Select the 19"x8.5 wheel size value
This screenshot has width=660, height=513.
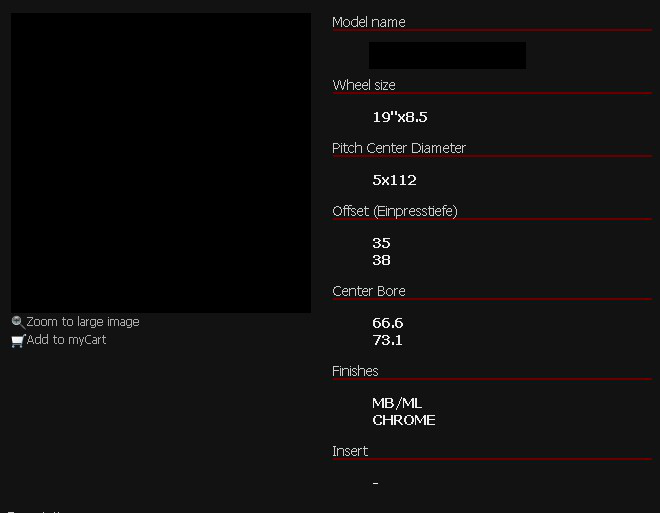pos(400,117)
